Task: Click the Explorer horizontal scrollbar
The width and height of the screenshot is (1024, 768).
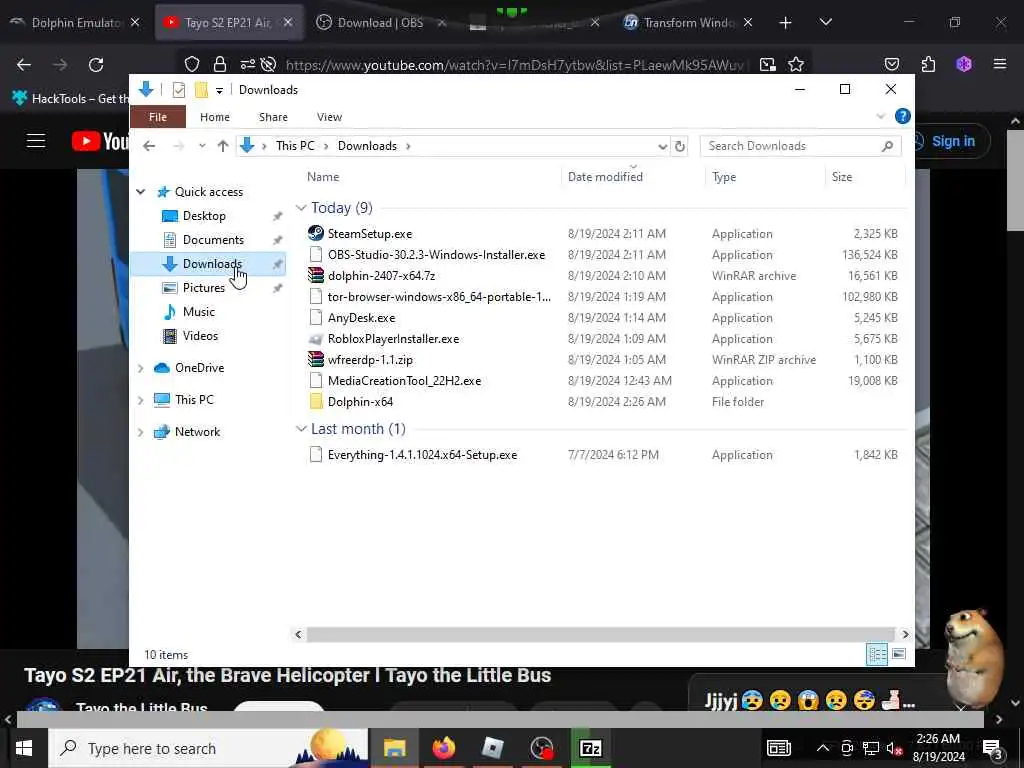Action: click(x=600, y=634)
